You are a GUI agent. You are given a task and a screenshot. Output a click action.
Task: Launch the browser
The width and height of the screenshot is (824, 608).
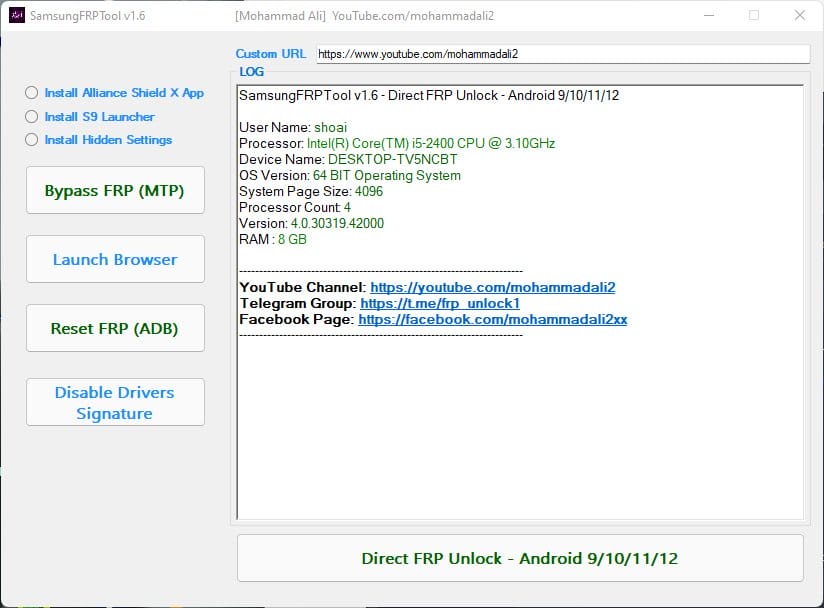coord(114,259)
